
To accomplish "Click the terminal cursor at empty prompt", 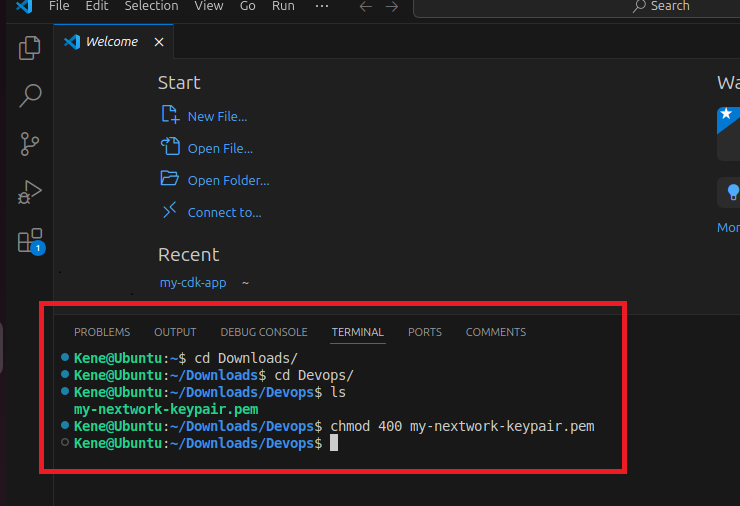I will (334, 443).
